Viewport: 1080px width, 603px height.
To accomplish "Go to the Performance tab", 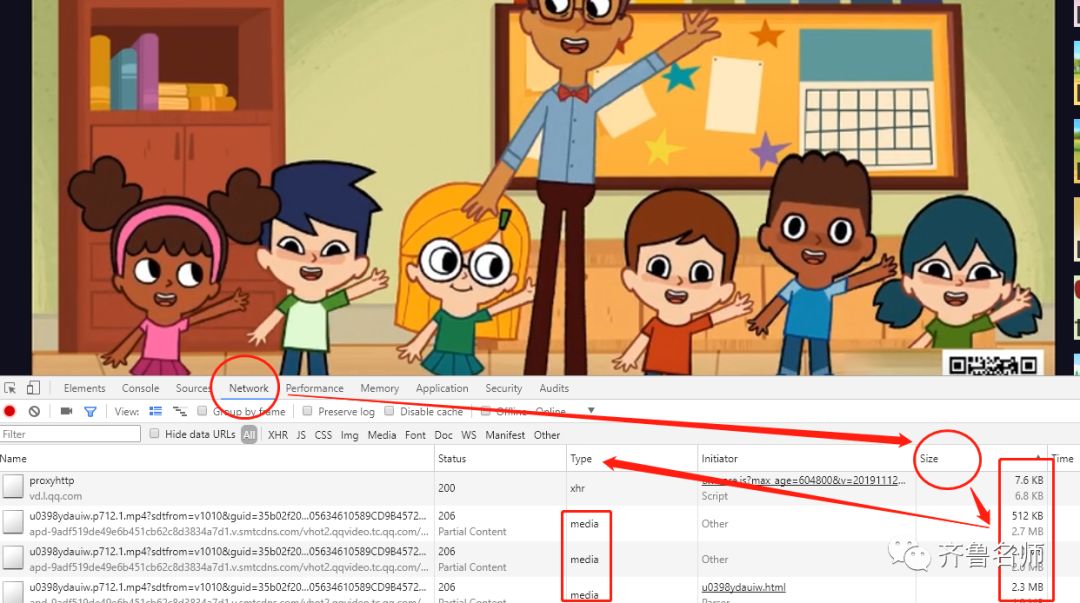I will point(315,388).
